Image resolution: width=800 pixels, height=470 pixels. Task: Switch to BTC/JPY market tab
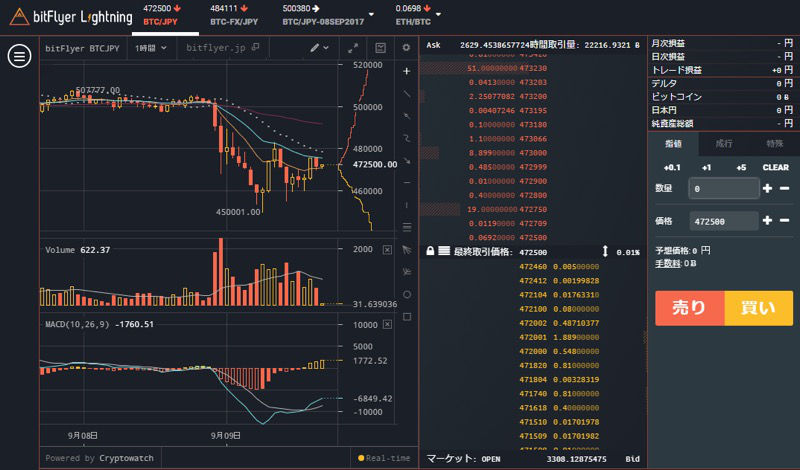(162, 15)
